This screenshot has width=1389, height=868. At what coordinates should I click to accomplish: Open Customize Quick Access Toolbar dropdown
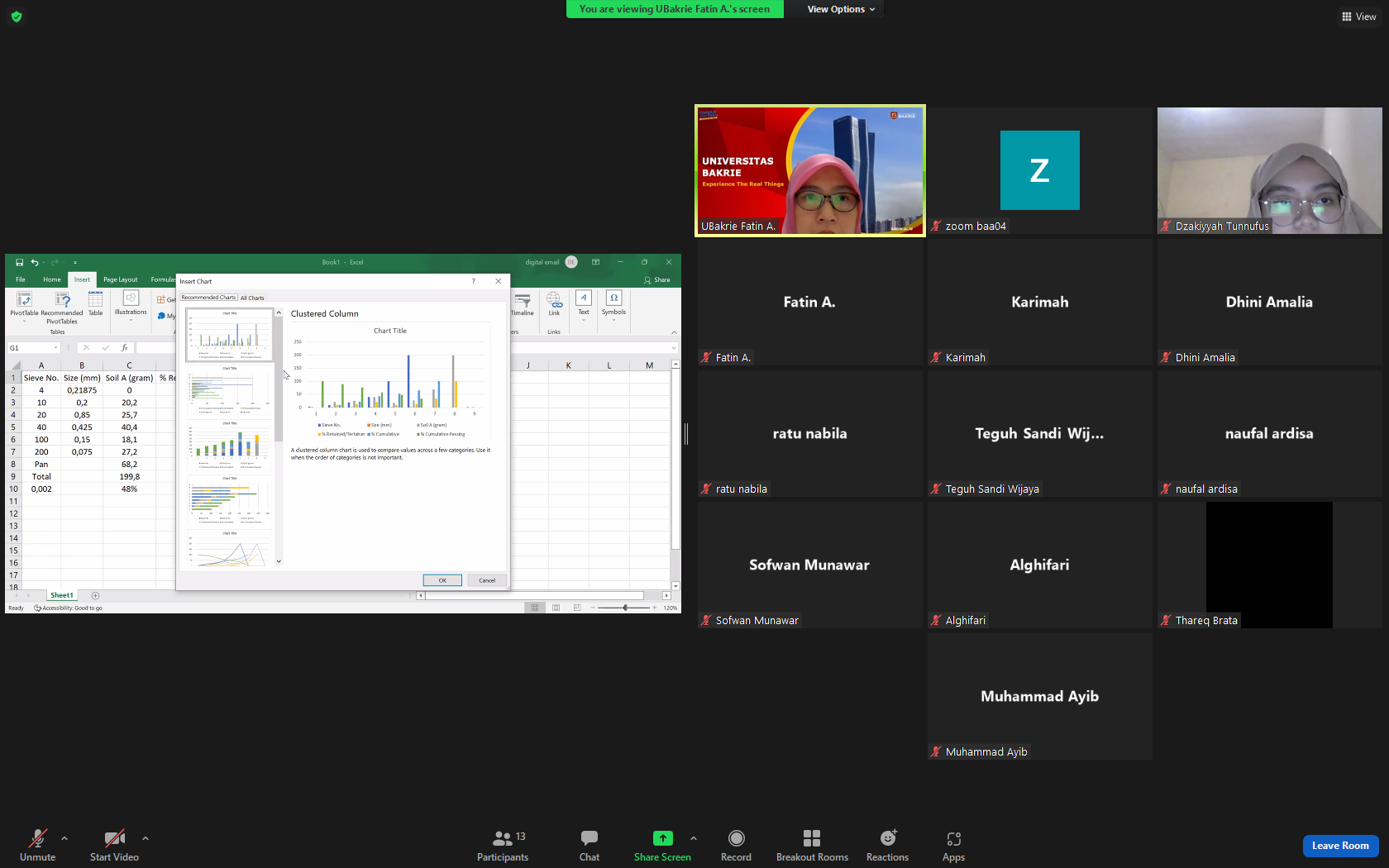pos(74,262)
